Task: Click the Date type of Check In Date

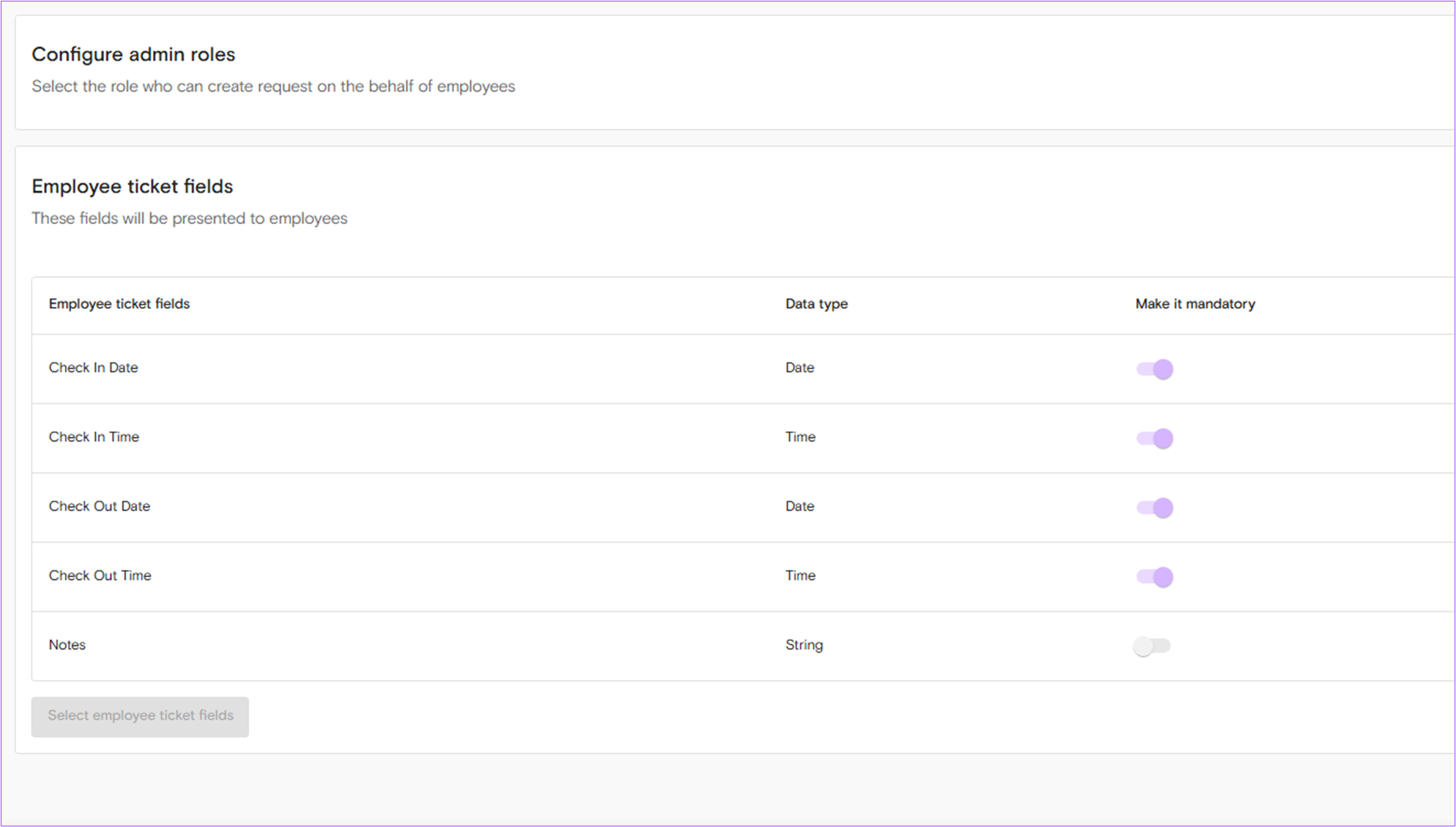Action: click(800, 368)
